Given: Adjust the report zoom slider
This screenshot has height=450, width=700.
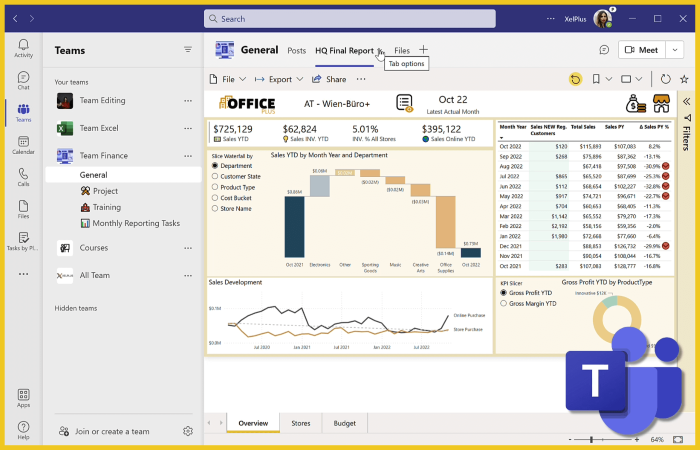Looking at the screenshot, I should coord(605,440).
